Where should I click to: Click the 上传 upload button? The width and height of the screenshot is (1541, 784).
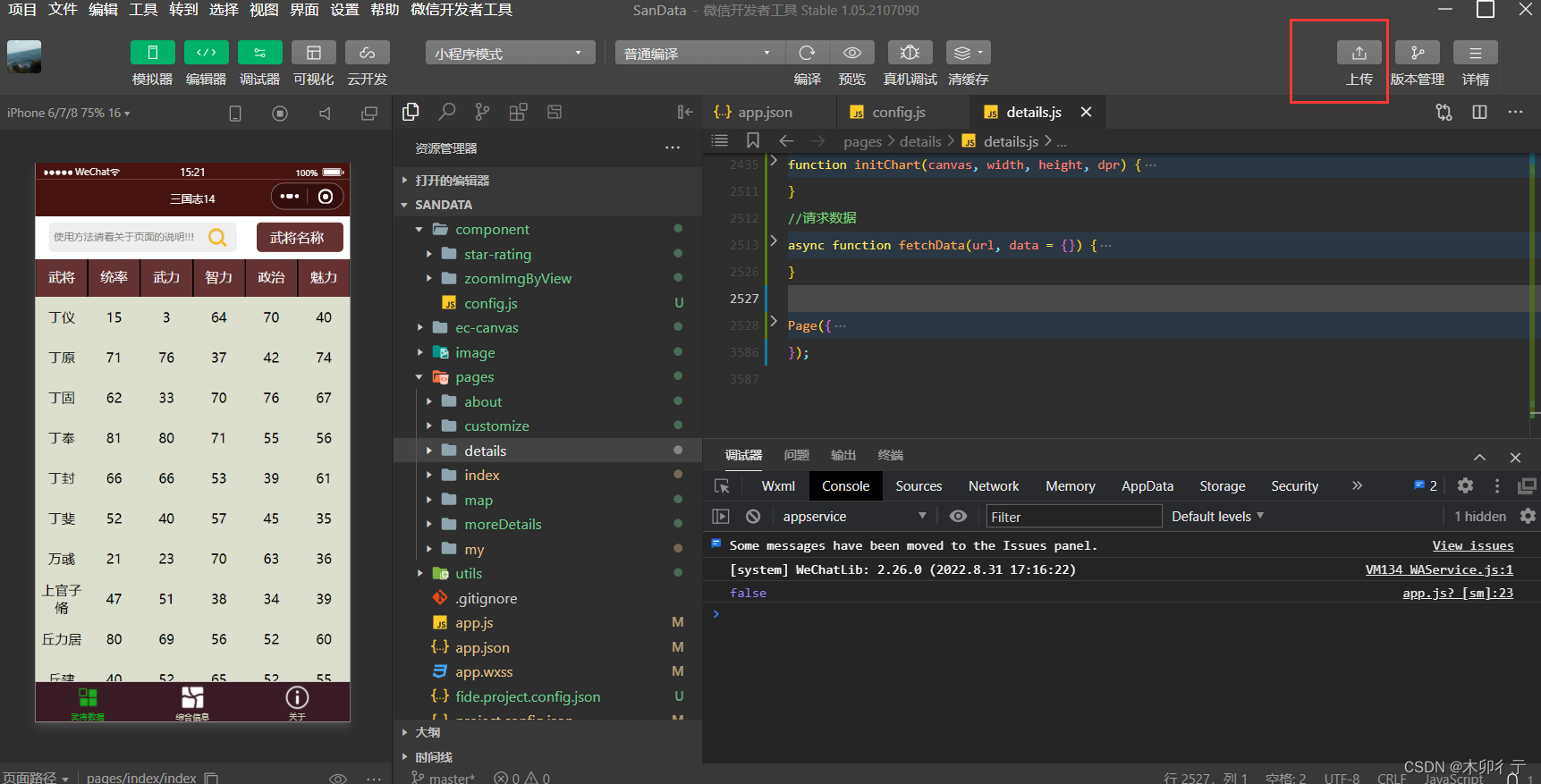[1359, 53]
